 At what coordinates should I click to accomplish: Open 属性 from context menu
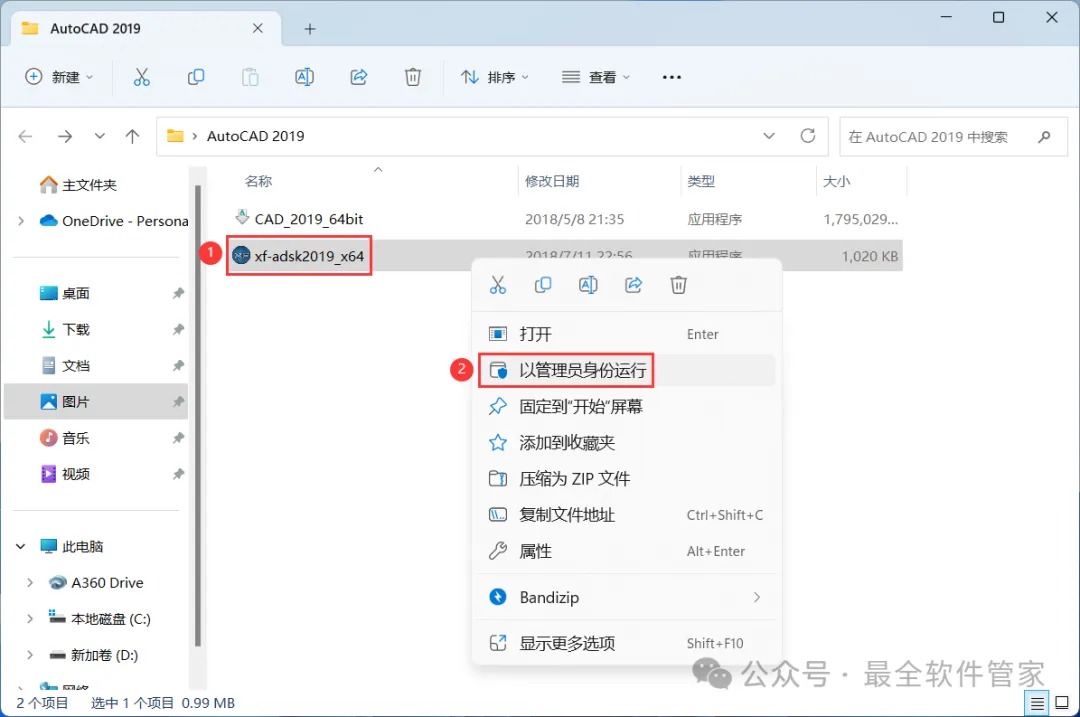(627, 551)
